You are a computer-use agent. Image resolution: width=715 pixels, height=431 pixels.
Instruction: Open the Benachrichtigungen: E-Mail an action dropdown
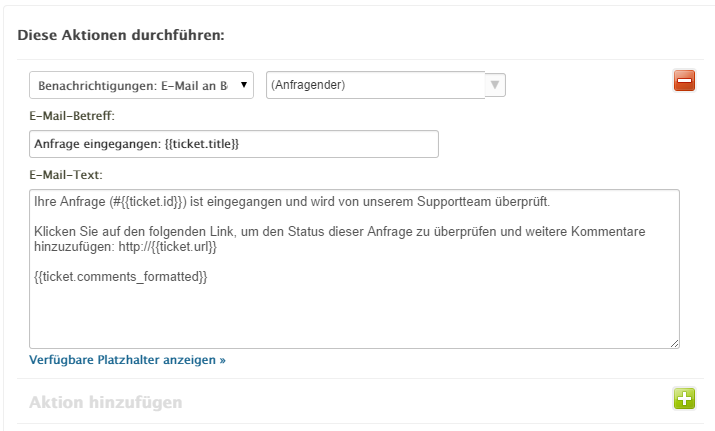141,85
